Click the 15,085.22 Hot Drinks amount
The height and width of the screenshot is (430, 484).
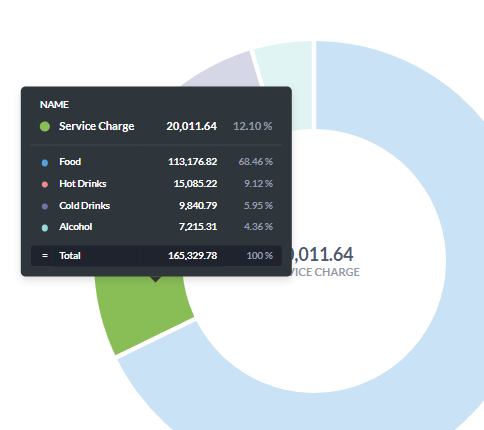(195, 184)
